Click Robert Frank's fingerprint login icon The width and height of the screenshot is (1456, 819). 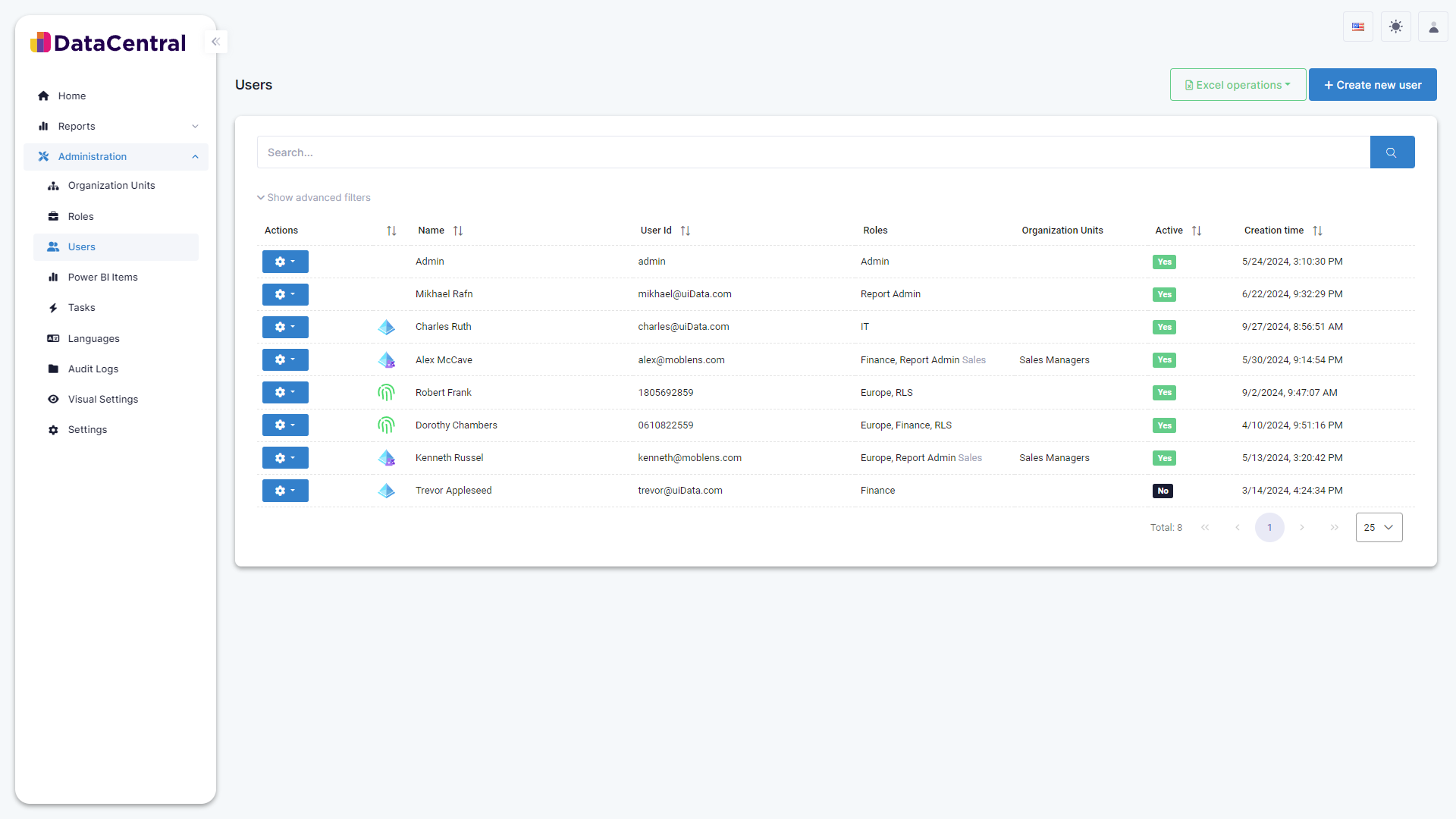click(x=386, y=393)
